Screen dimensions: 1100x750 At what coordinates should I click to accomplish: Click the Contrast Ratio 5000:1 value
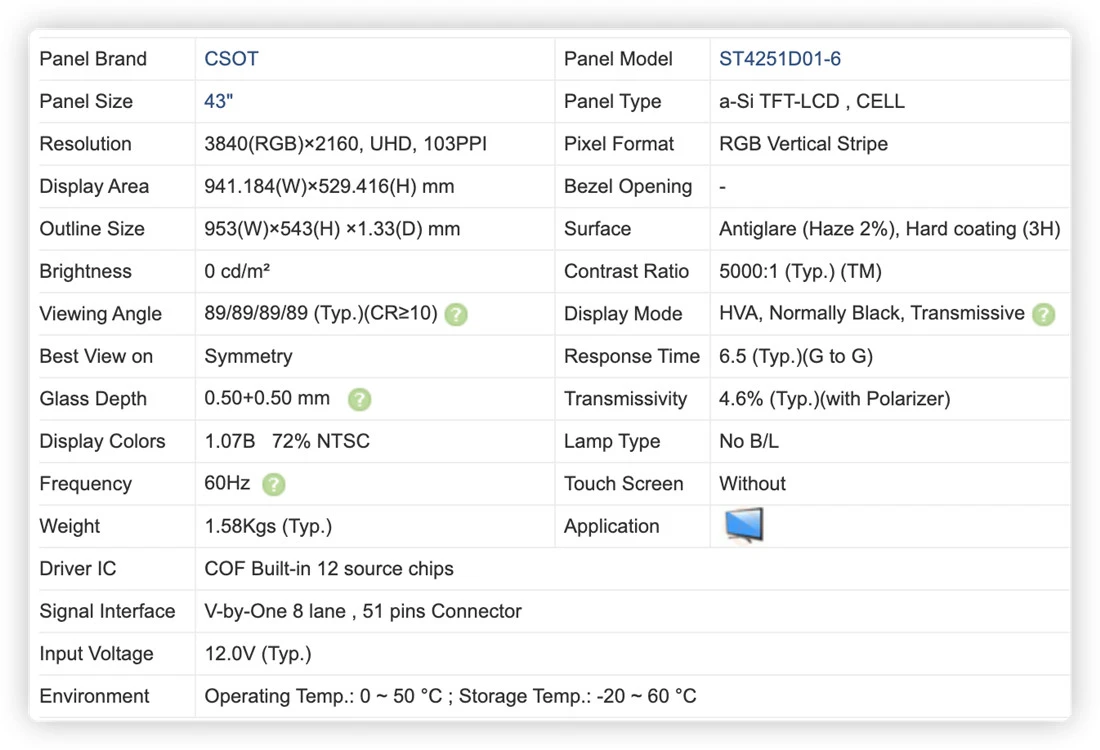(x=800, y=272)
